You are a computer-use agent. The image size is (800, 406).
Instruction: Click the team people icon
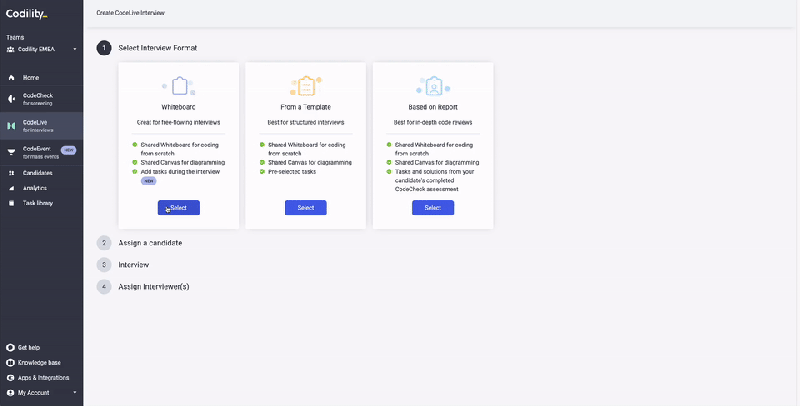[x=10, y=49]
